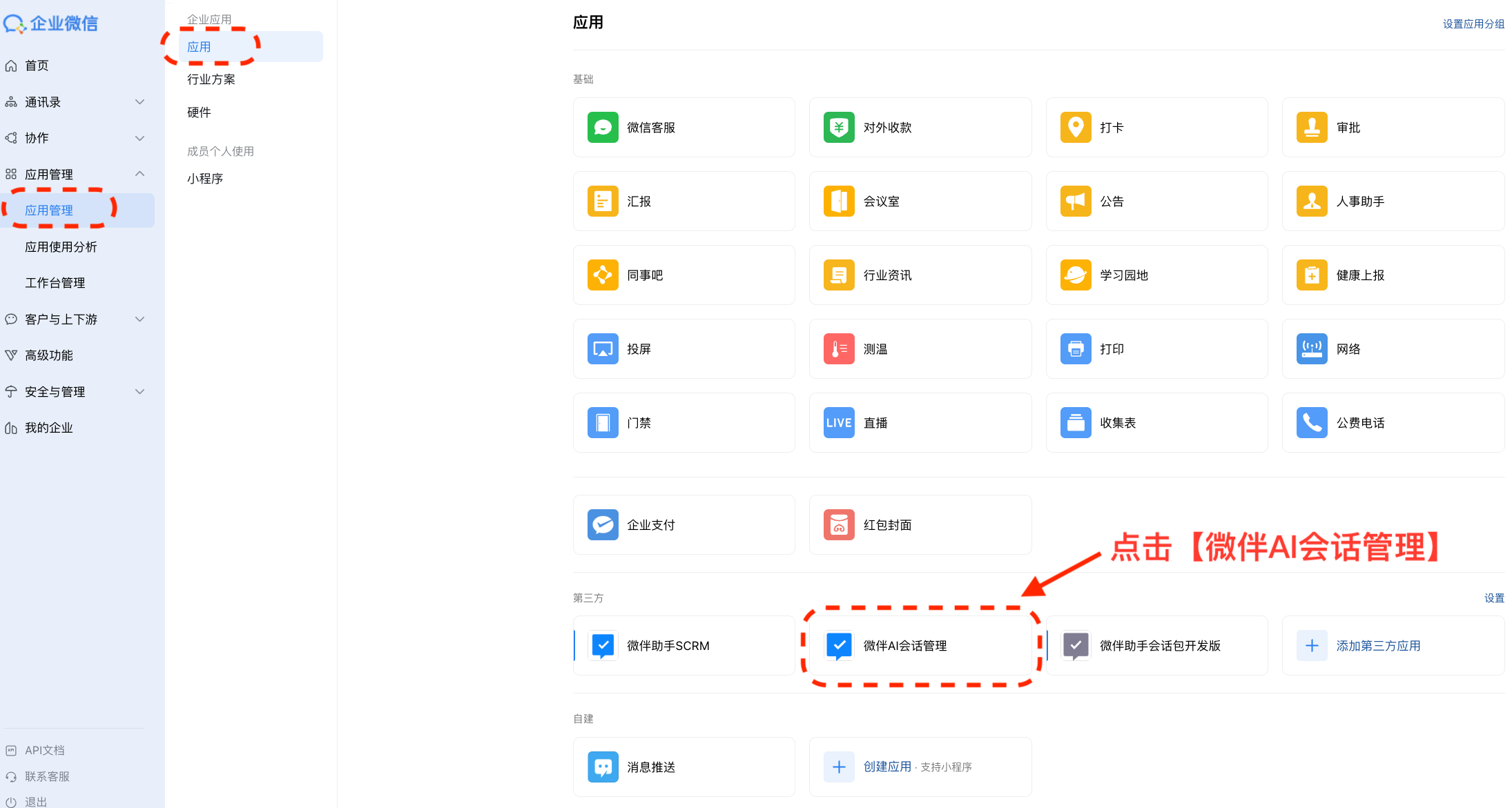
Task: Open the 收集表 form icon
Action: 1076,423
